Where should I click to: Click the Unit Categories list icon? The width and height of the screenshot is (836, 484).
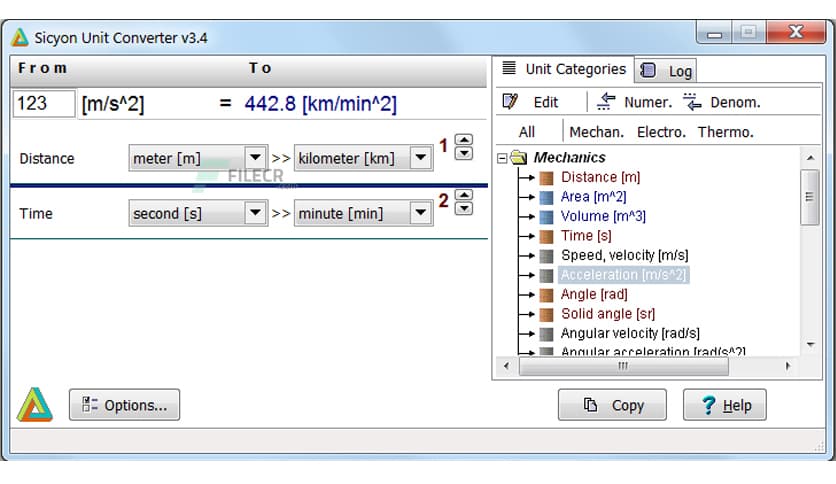tap(509, 68)
